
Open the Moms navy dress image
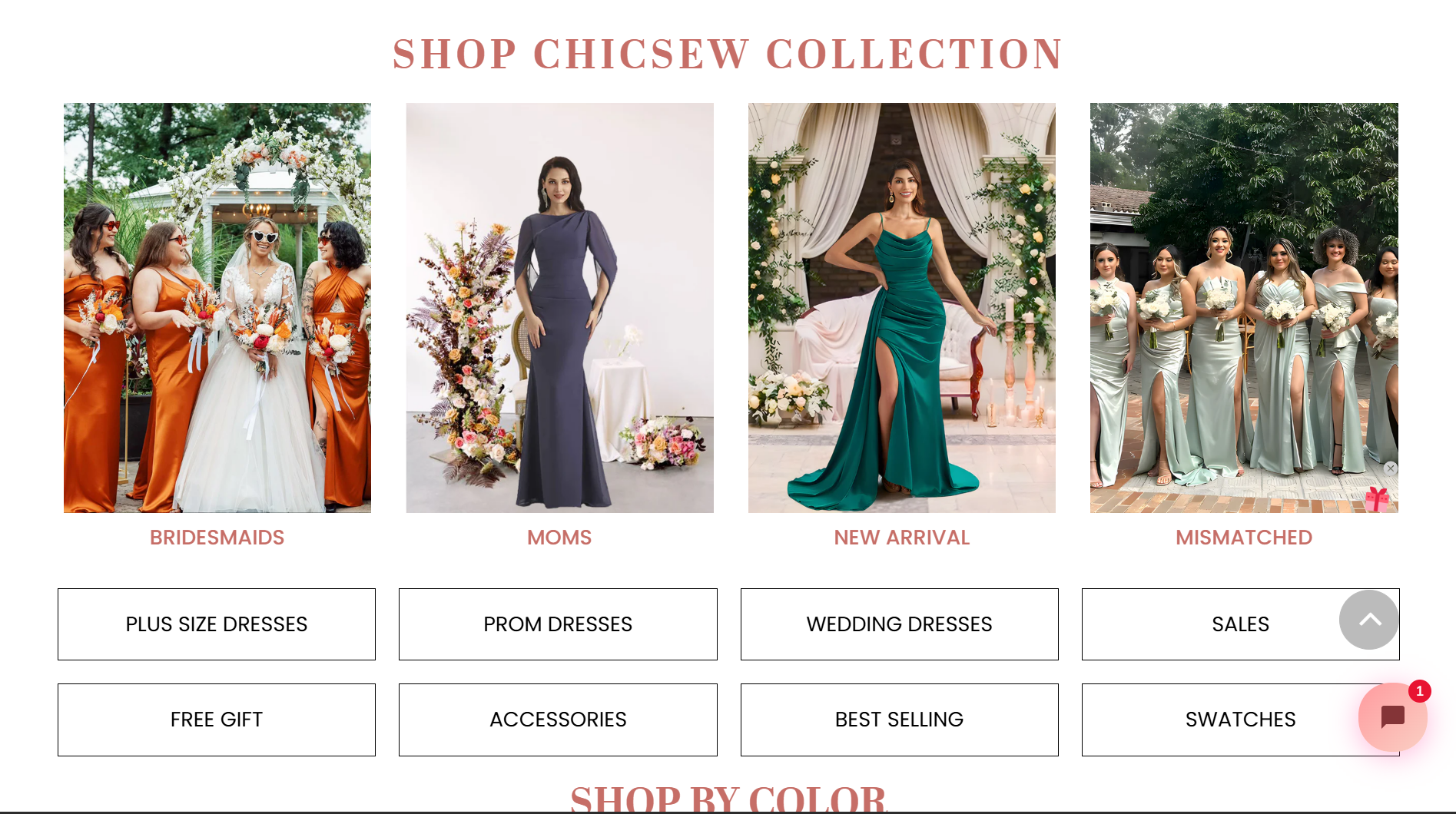click(559, 308)
